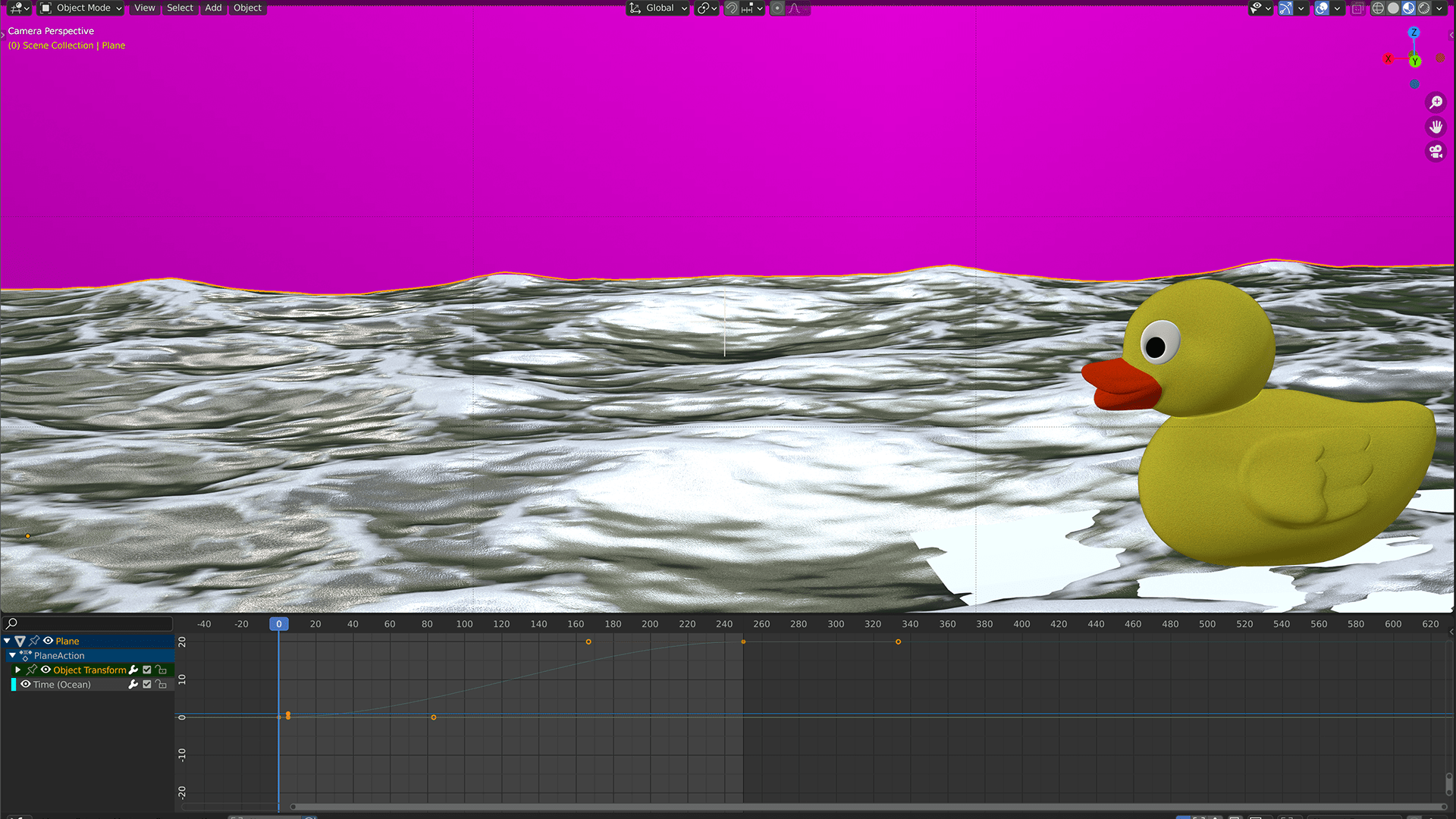1456x819 pixels.
Task: Lock the Object Transform channel group
Action: 161,670
